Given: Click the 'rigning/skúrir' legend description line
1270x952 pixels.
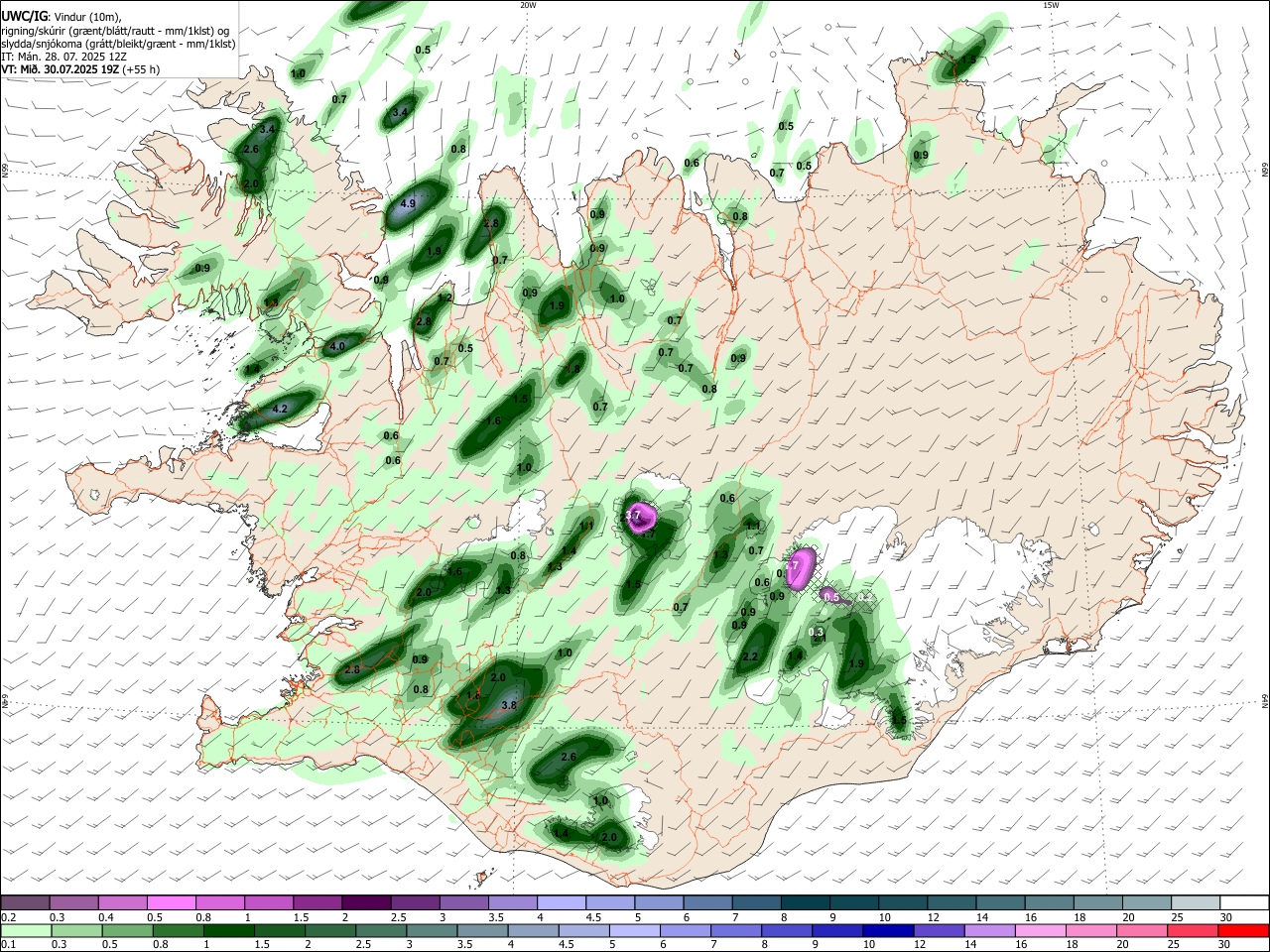Looking at the screenshot, I should pyautogui.click(x=115, y=30).
